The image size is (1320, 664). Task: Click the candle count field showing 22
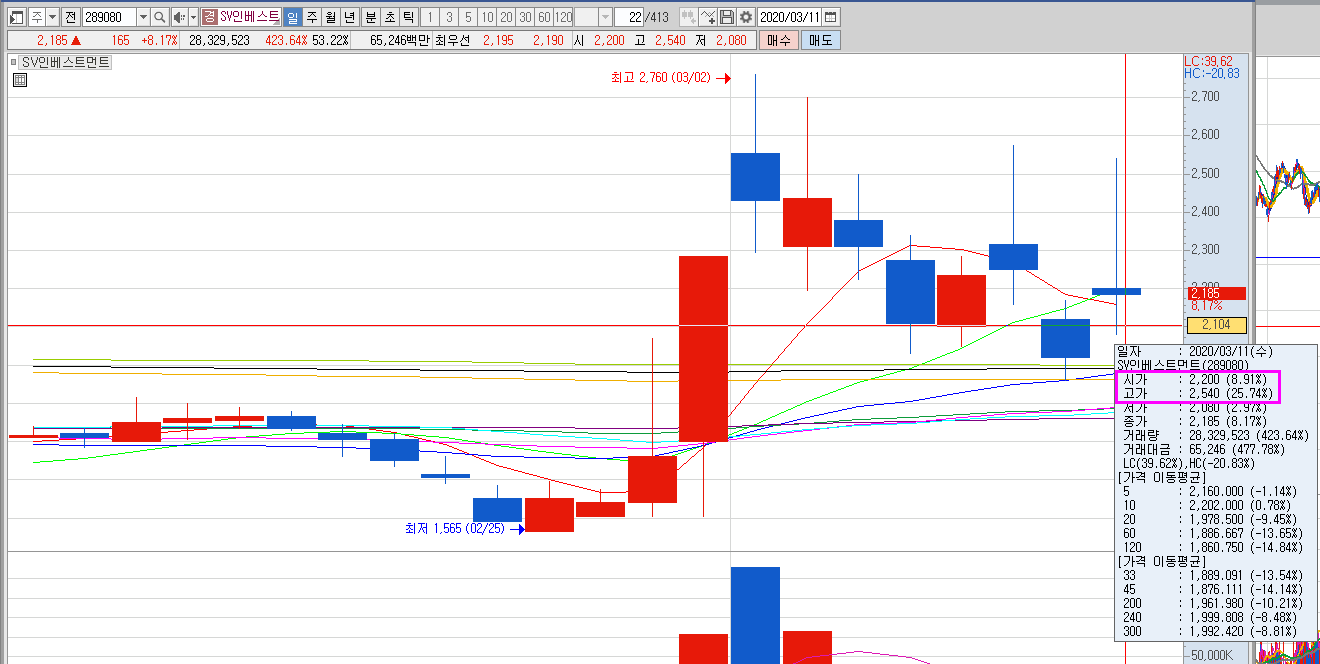click(x=629, y=17)
